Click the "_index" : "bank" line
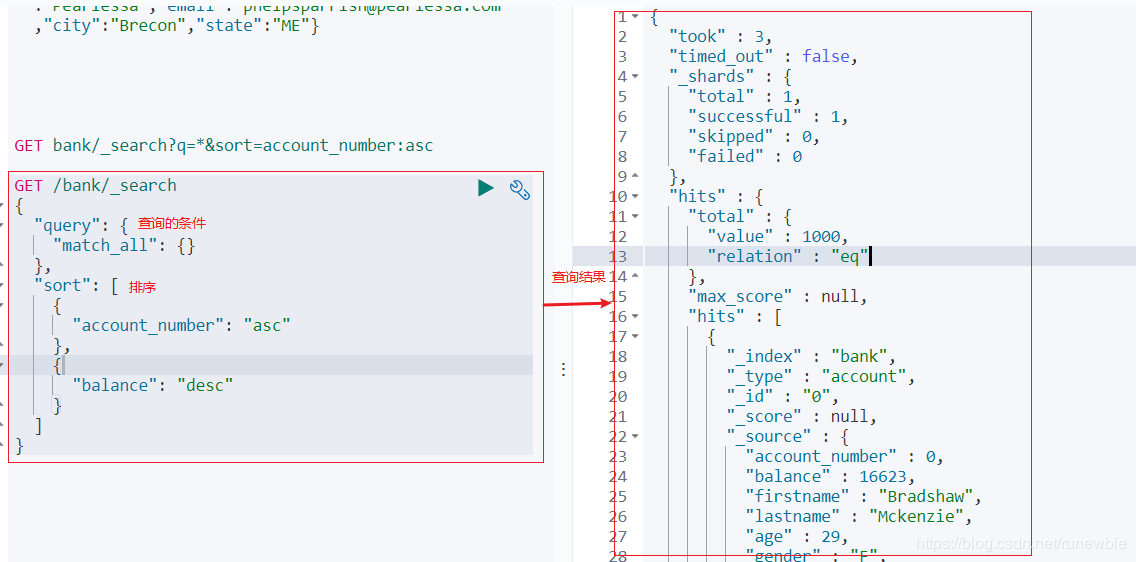The image size is (1136, 562). pyautogui.click(x=811, y=356)
